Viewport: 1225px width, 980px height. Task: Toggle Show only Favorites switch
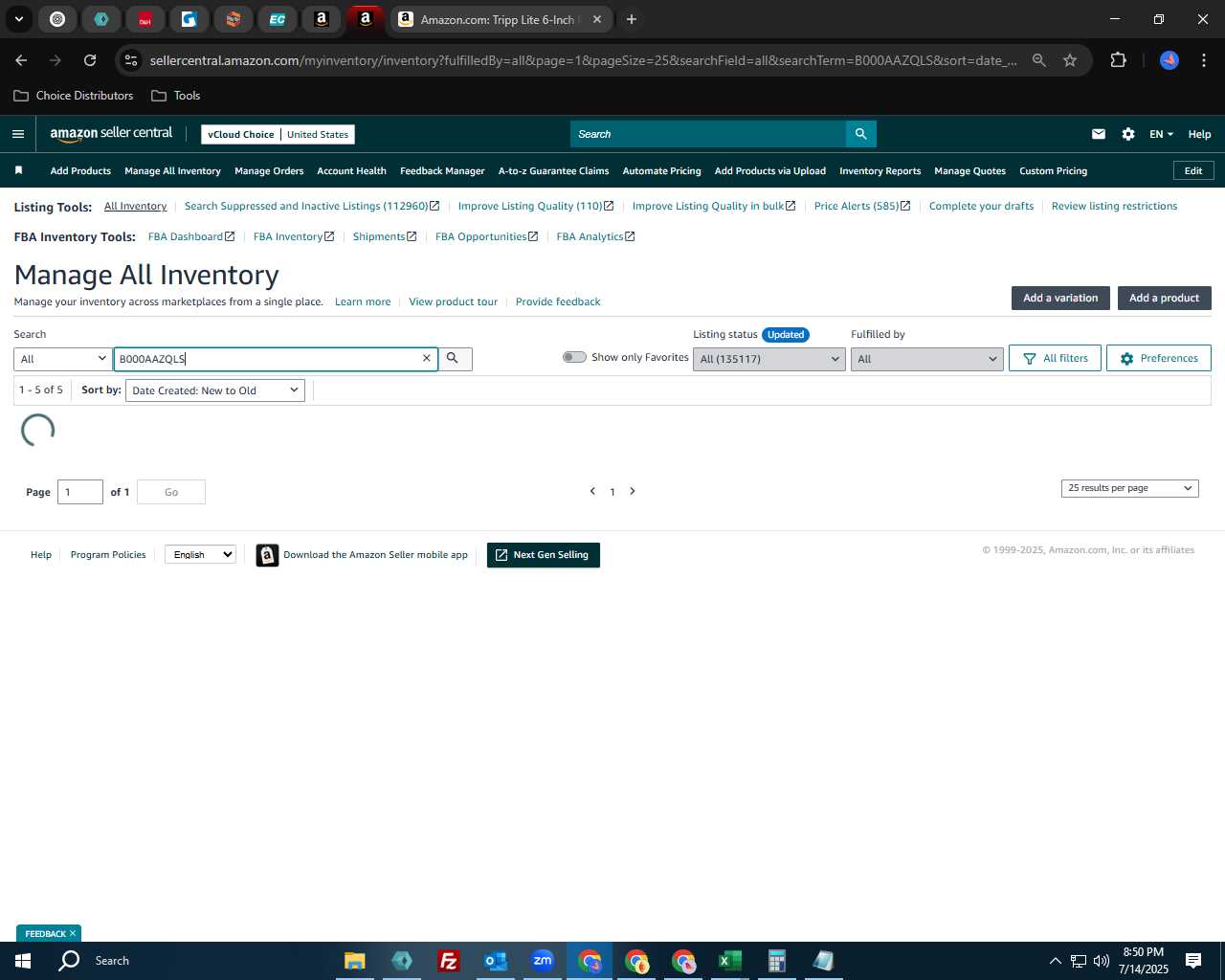(574, 357)
